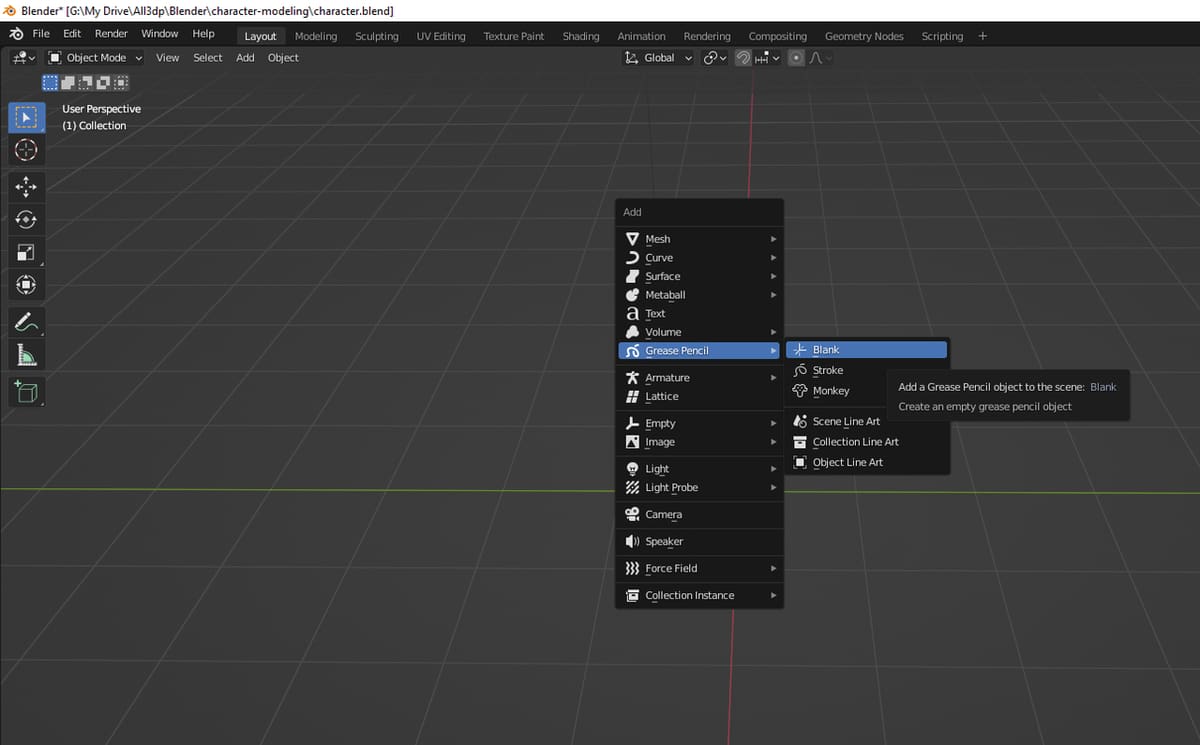Expand the Image submenu
The image size is (1200, 745).
699,442
